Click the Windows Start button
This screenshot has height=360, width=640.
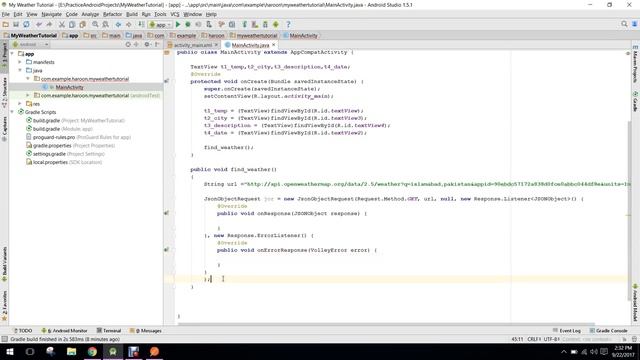point(10,351)
